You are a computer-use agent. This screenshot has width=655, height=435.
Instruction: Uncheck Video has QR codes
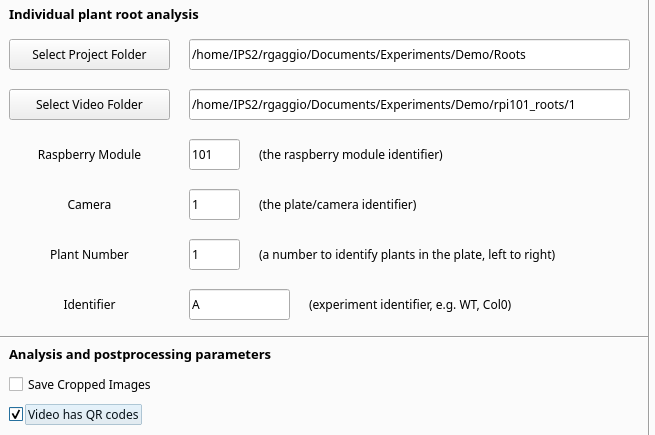(16, 414)
